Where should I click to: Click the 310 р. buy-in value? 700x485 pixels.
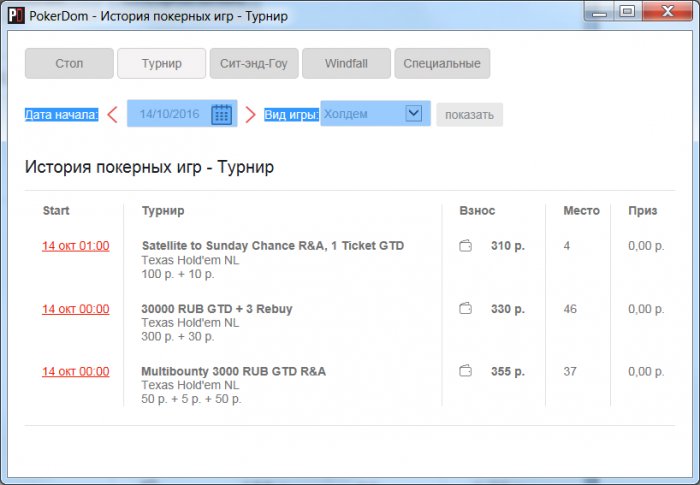click(508, 246)
